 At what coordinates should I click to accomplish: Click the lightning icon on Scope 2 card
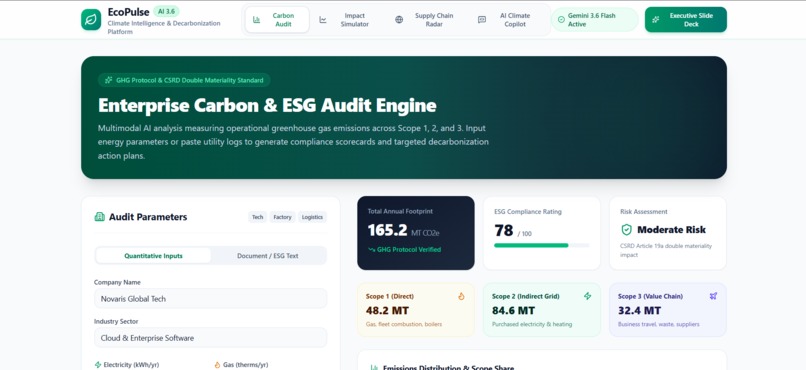click(588, 296)
